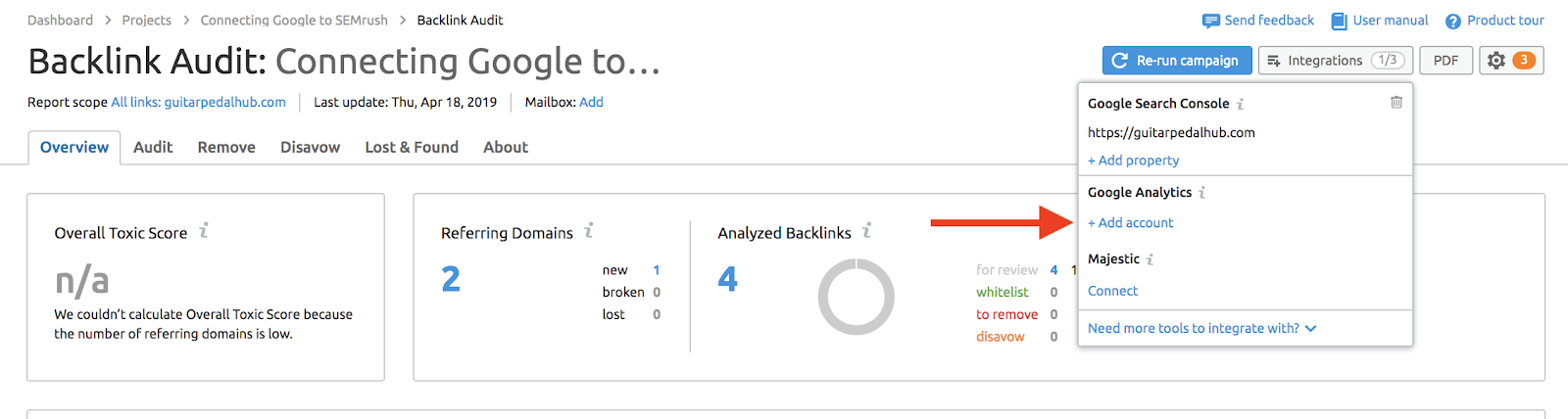Click the Analyzed Backlinks donut chart
The image size is (1568, 419).
856,297
